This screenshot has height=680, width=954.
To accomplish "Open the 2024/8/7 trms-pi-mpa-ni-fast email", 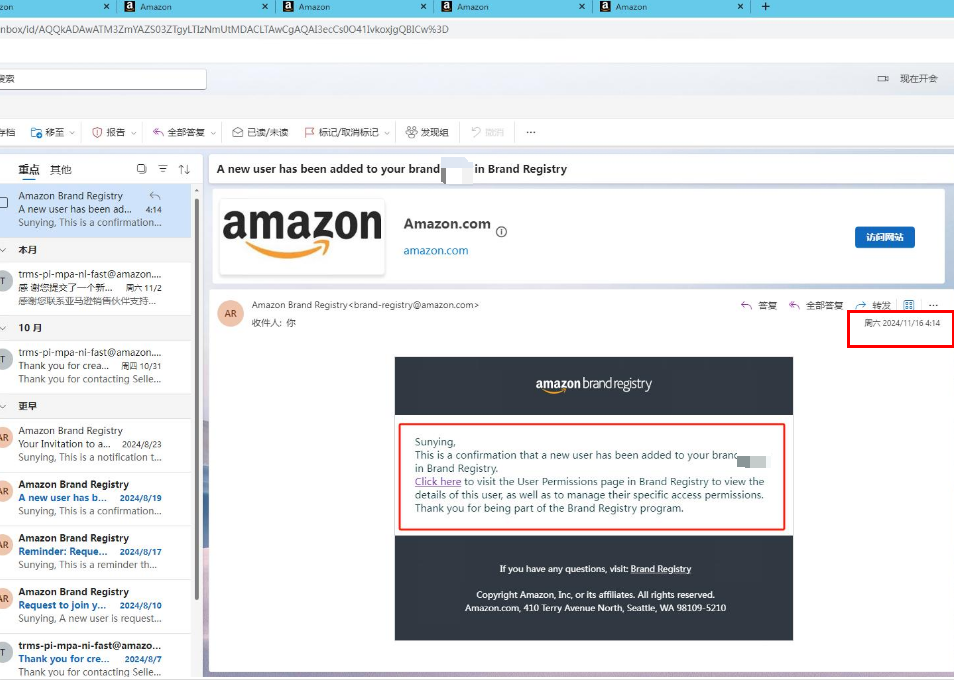I will click(x=95, y=658).
